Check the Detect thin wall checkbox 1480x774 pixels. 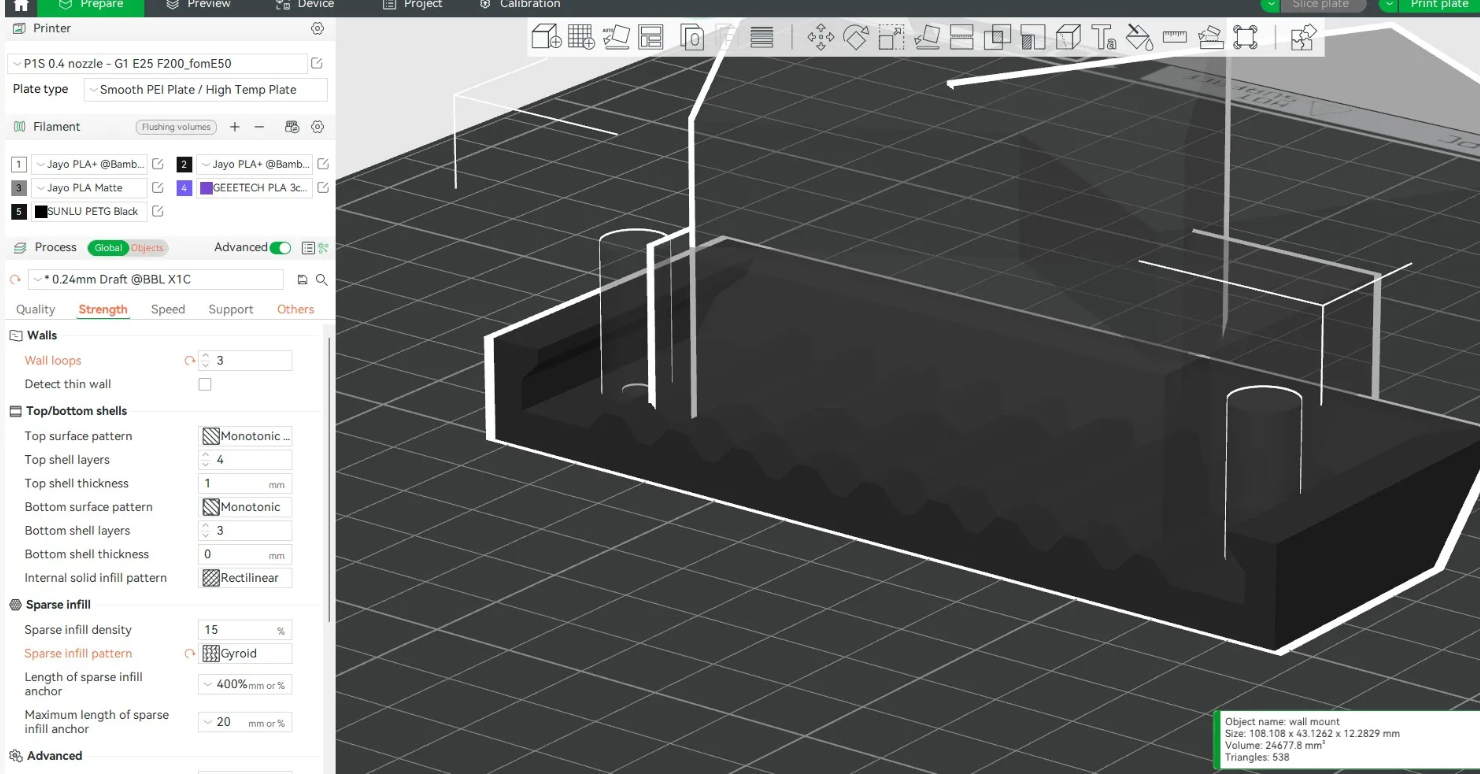pyautogui.click(x=205, y=384)
